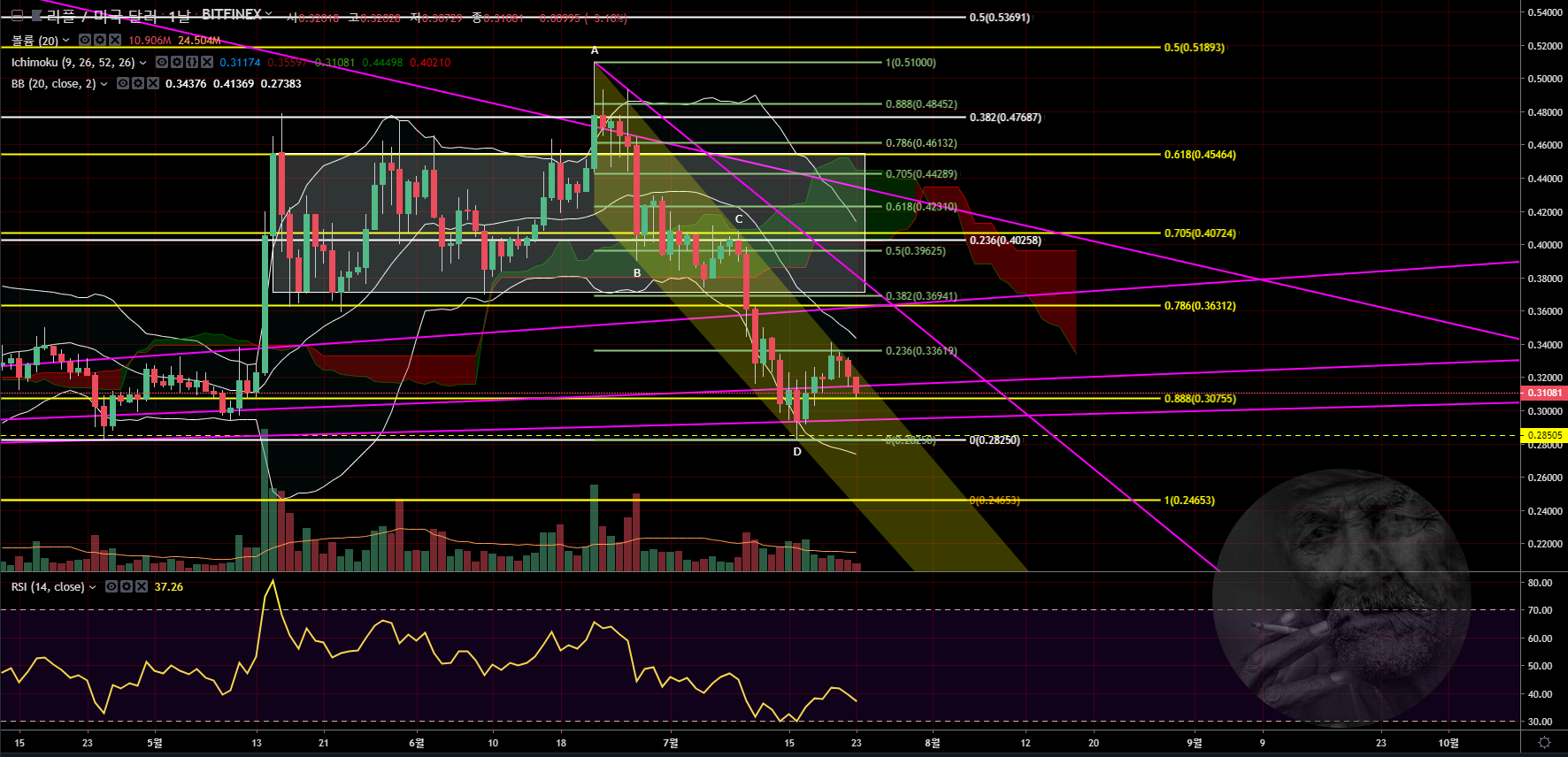Expand the RSI (14, close) dropdown

point(92,587)
